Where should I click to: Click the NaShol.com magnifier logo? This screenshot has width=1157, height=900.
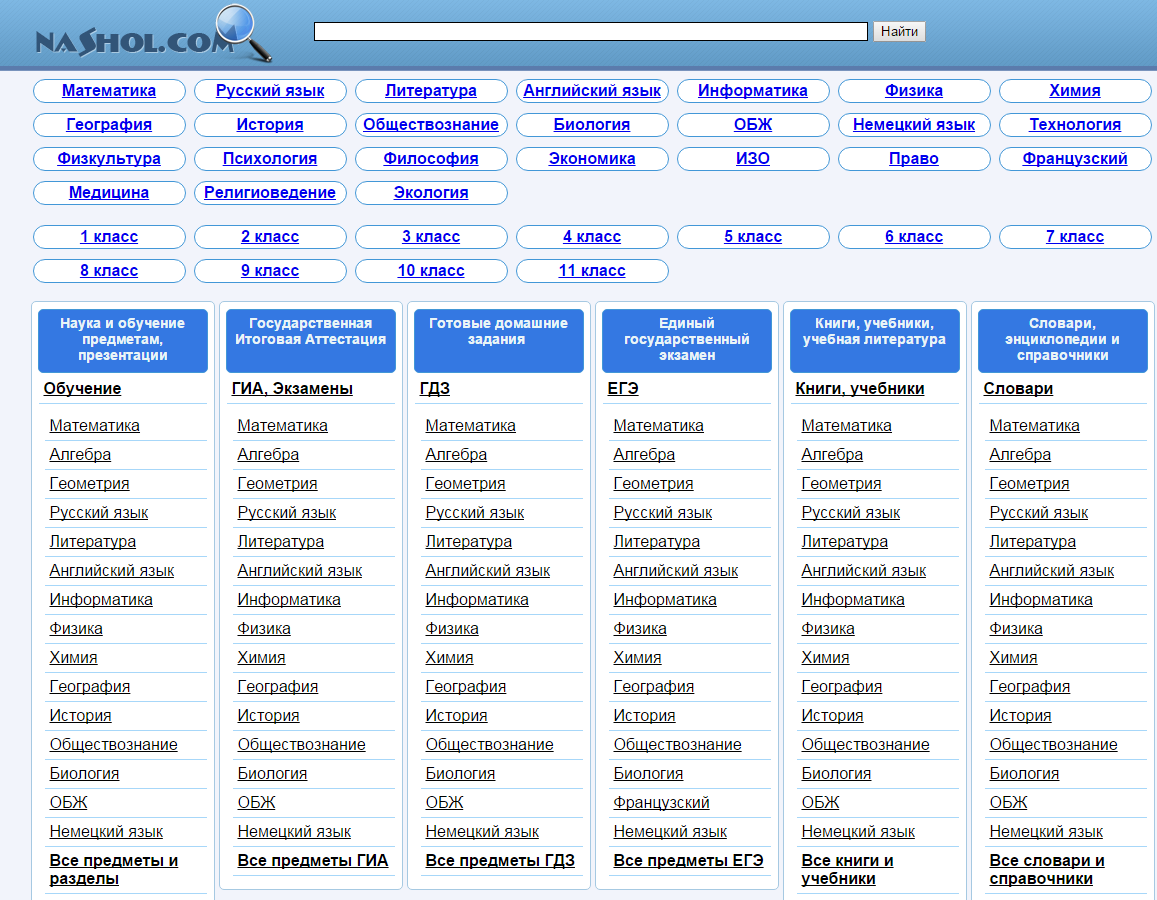[x=153, y=34]
